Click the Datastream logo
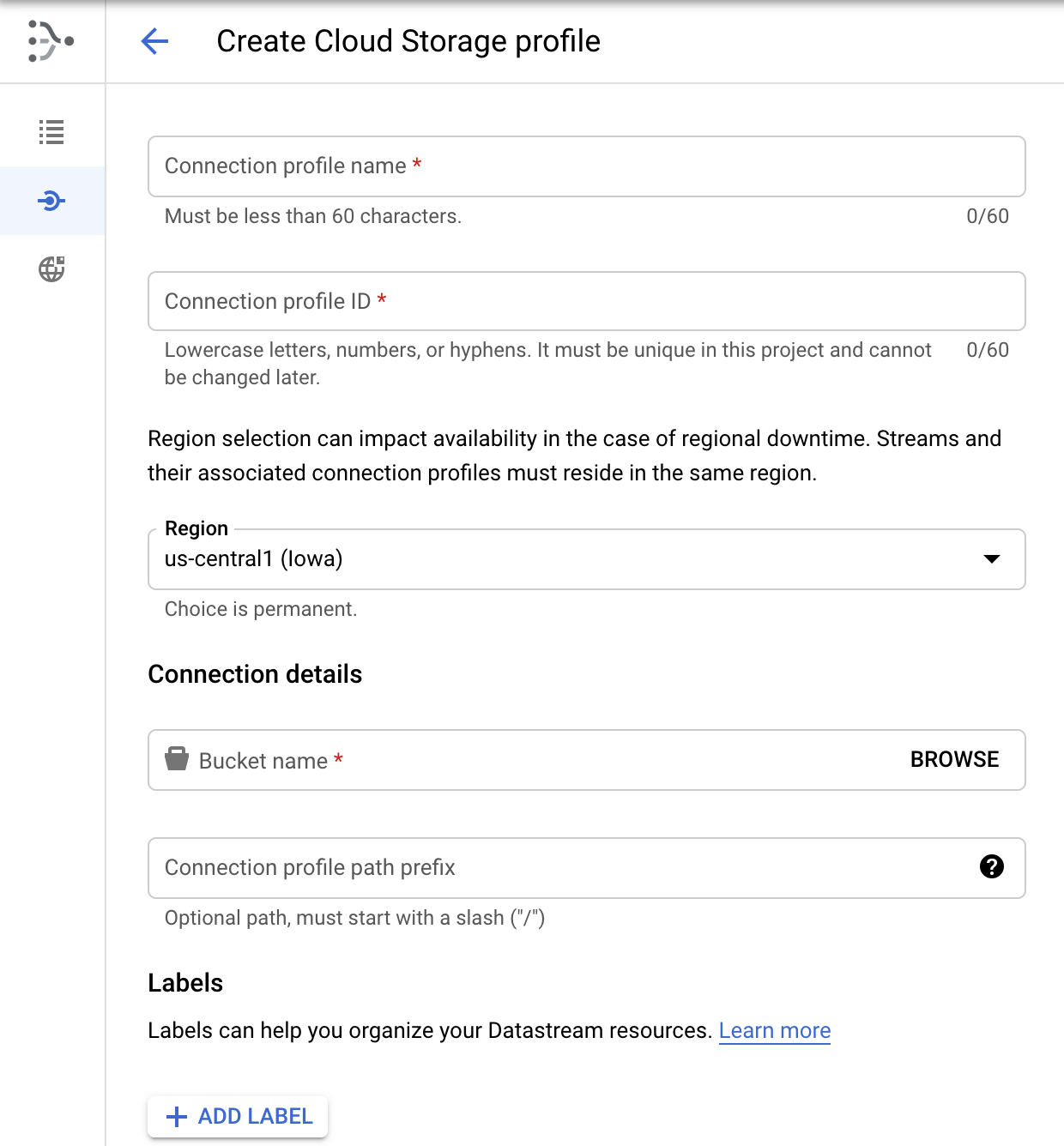The height and width of the screenshot is (1146, 1064). tap(51, 41)
